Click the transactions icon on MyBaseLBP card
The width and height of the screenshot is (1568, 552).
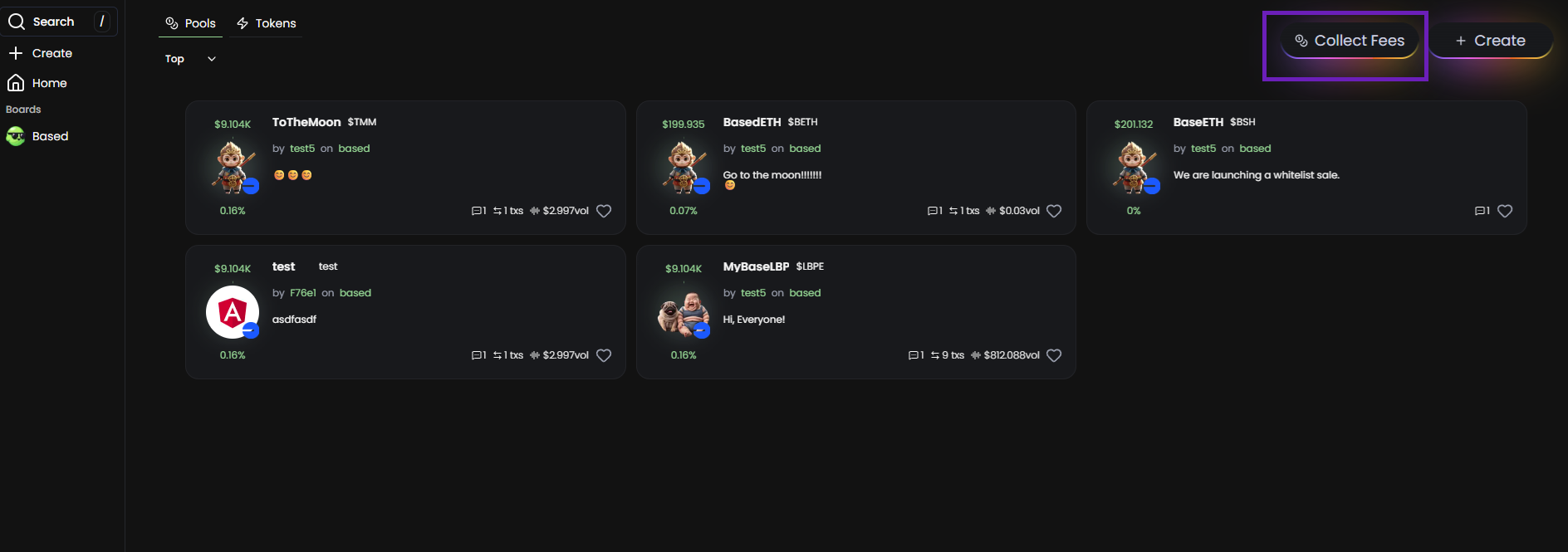pyautogui.click(x=935, y=355)
